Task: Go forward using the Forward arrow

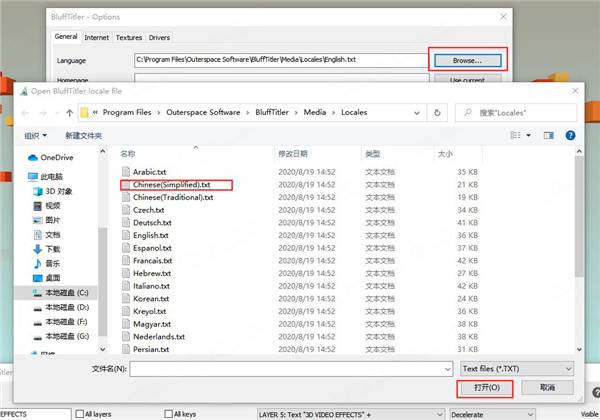Action: click(43, 113)
